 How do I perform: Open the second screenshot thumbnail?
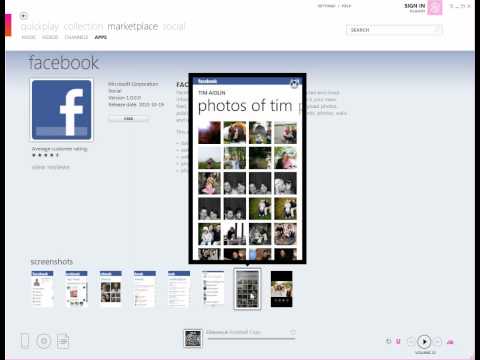[77, 289]
